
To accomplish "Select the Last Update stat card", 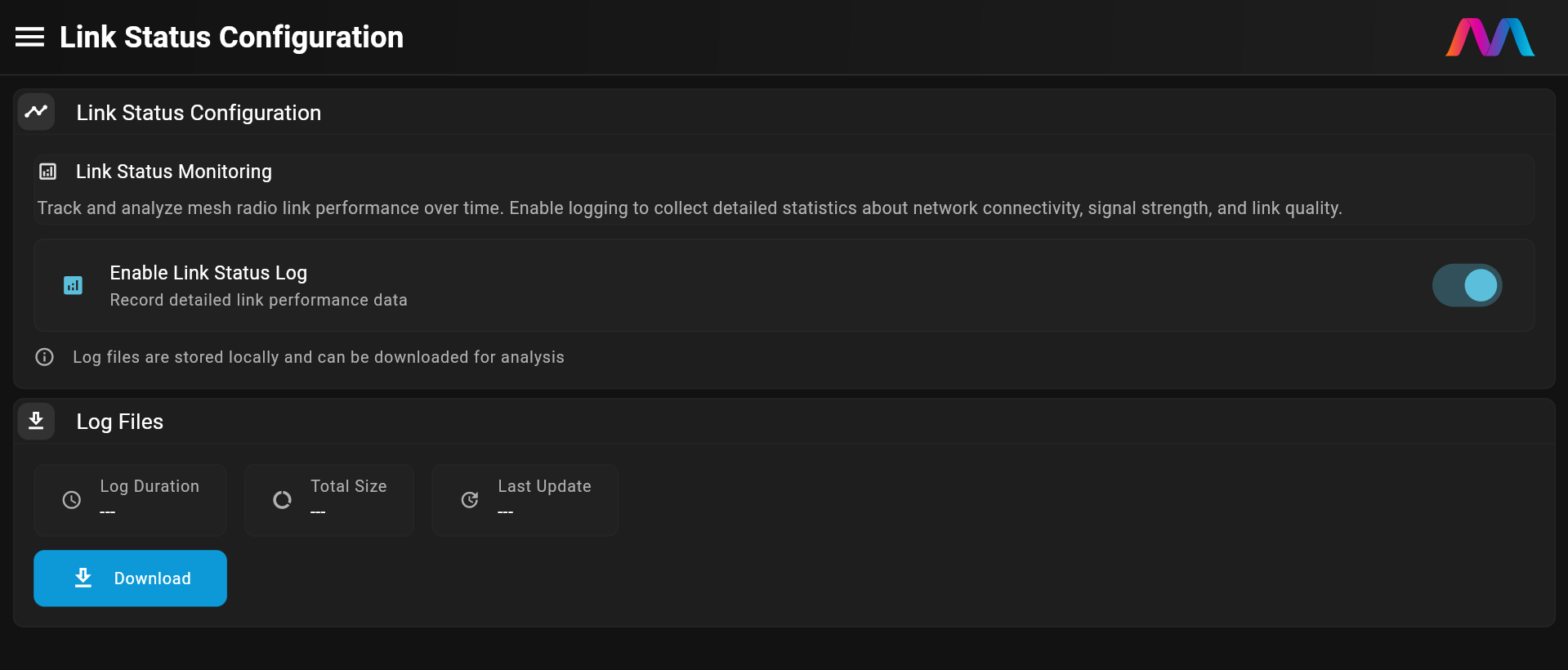I will (525, 500).
